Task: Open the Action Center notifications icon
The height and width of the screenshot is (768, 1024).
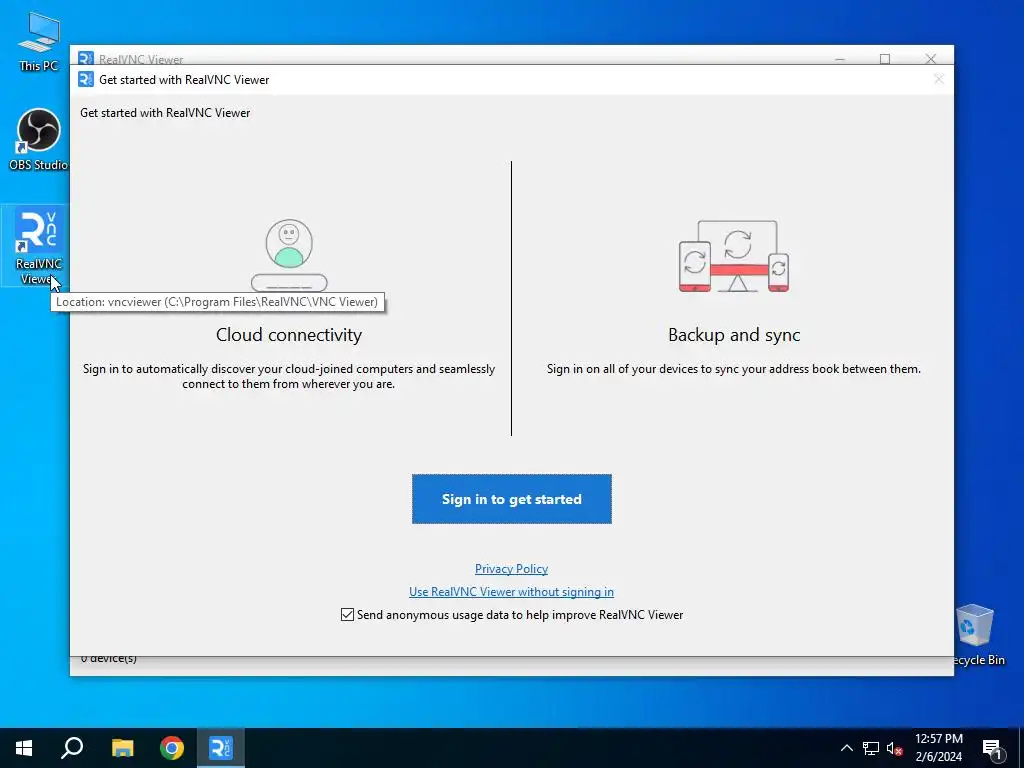Action: (993, 749)
